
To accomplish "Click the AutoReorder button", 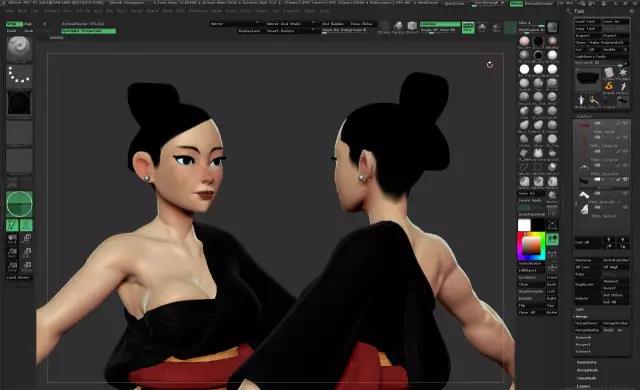I will tap(616, 260).
